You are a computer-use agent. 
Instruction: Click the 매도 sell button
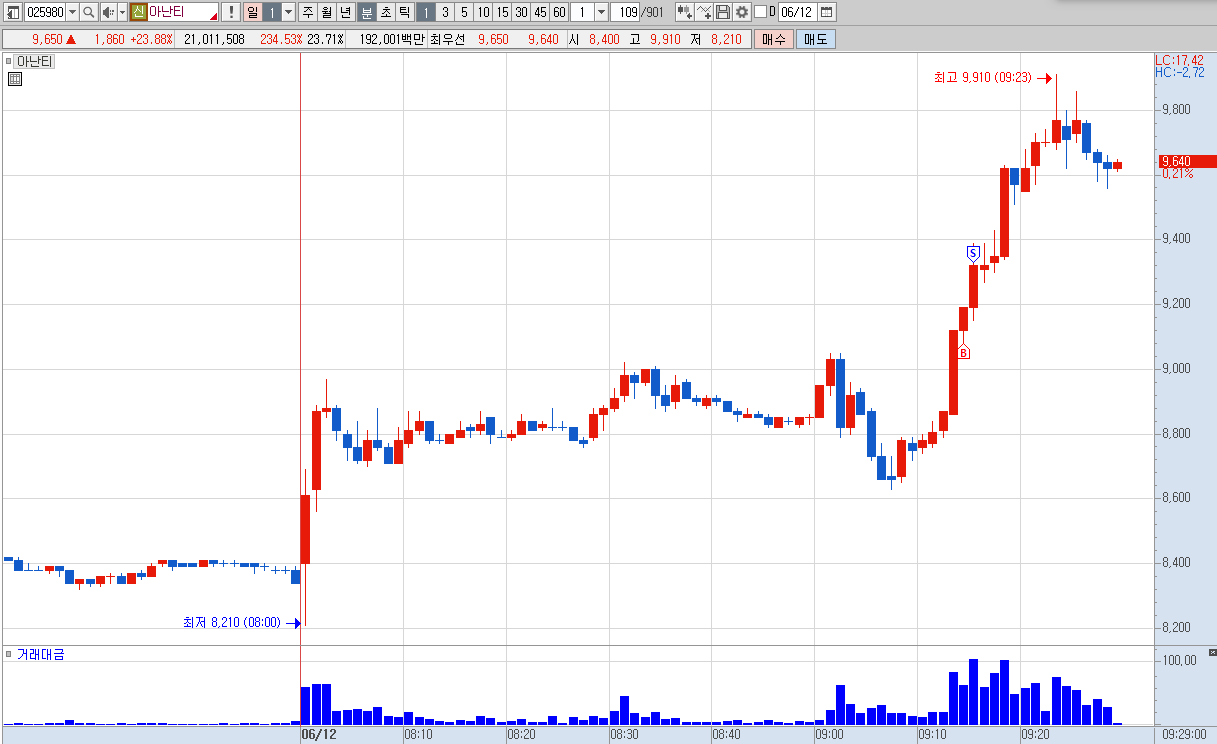pos(816,39)
